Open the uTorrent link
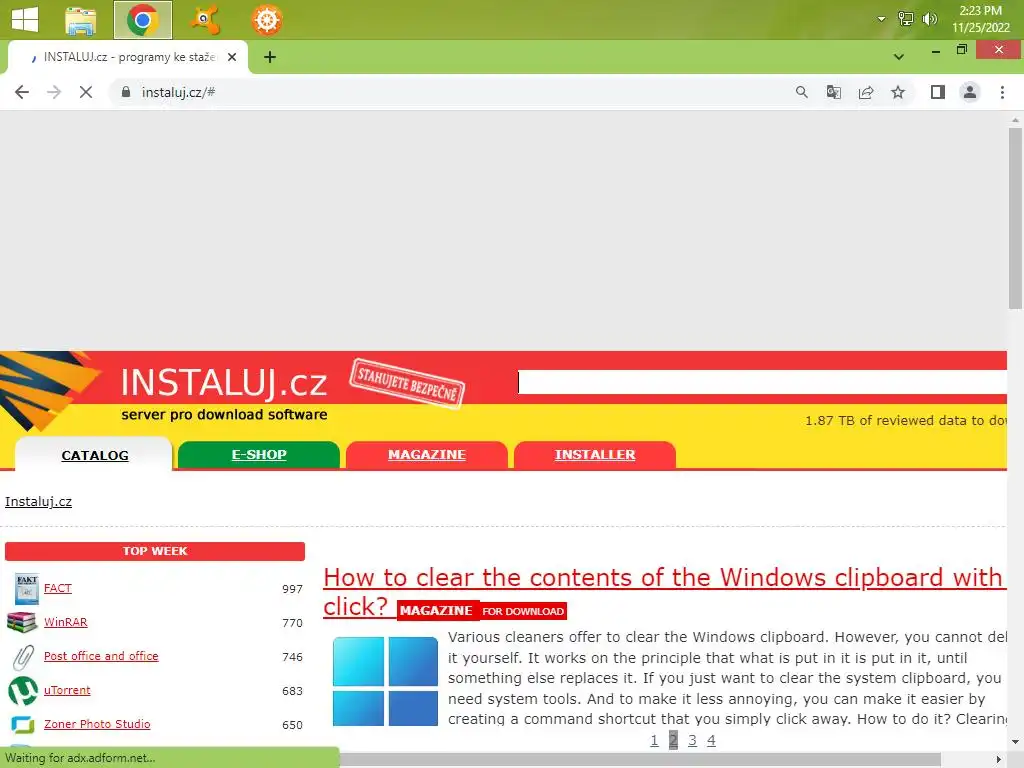Viewport: 1024px width, 768px height. click(x=67, y=690)
